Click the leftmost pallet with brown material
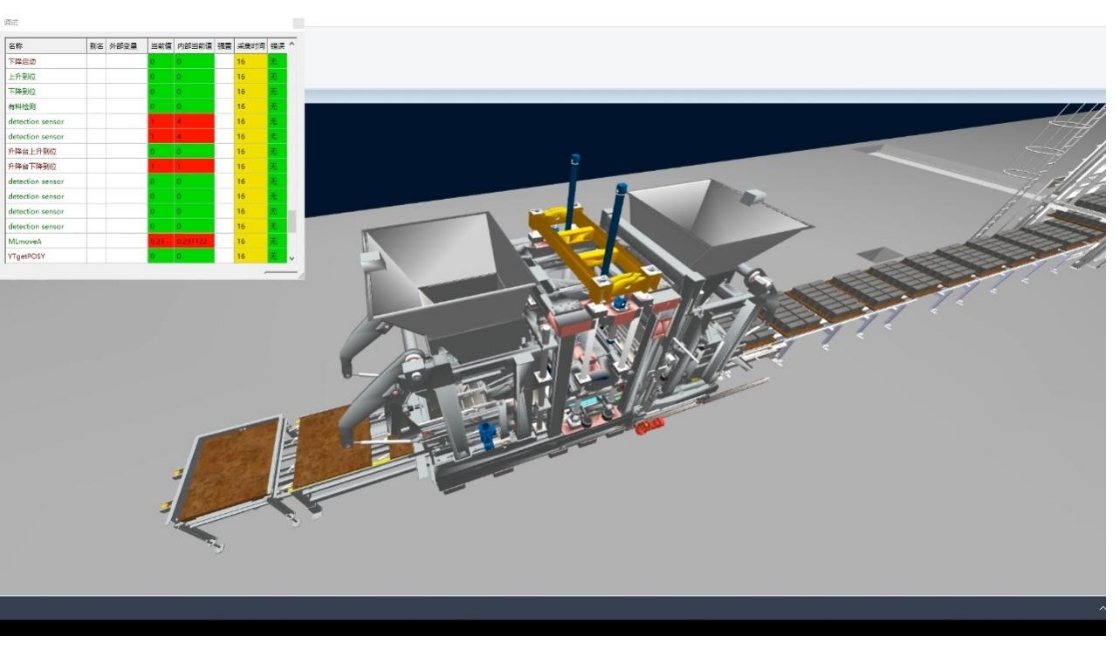The height and width of the screenshot is (651, 1117). 232,470
